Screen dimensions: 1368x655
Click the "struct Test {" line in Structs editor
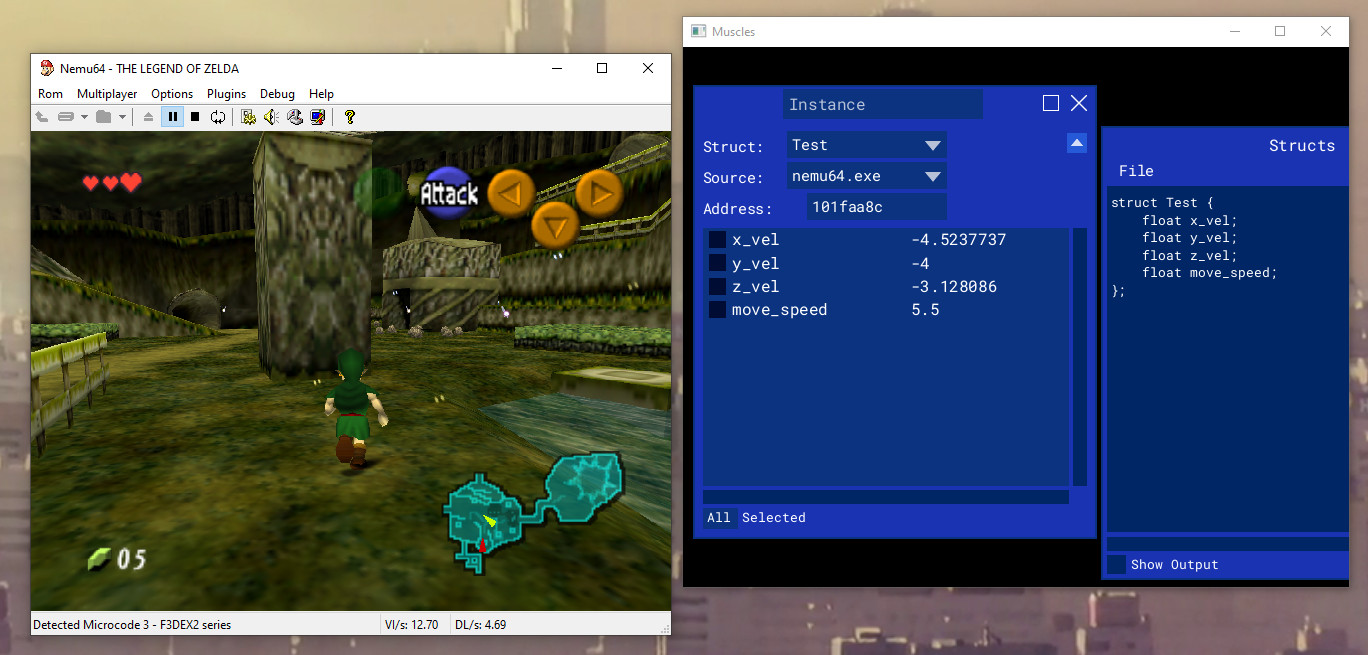click(x=1162, y=203)
